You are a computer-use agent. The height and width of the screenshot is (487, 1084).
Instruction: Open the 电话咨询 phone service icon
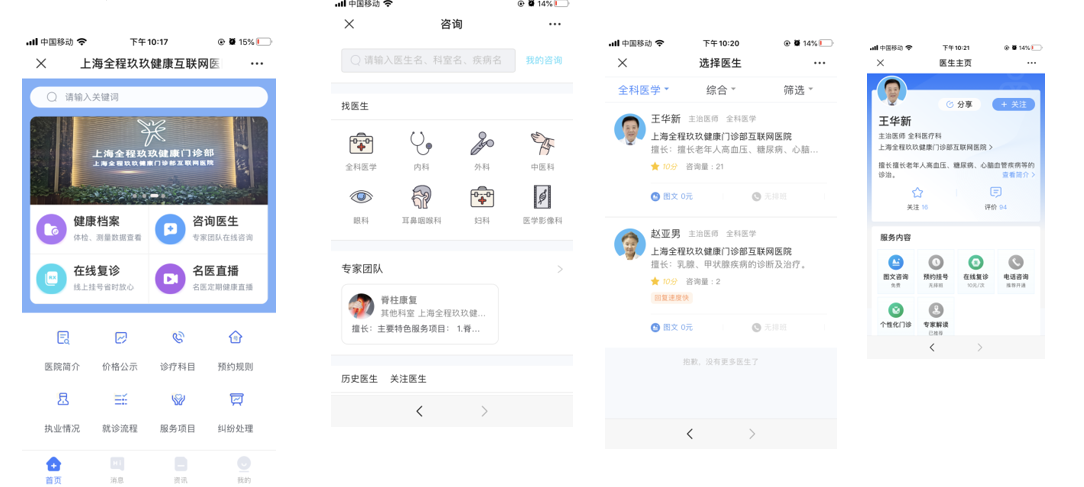pyautogui.click(x=1016, y=262)
